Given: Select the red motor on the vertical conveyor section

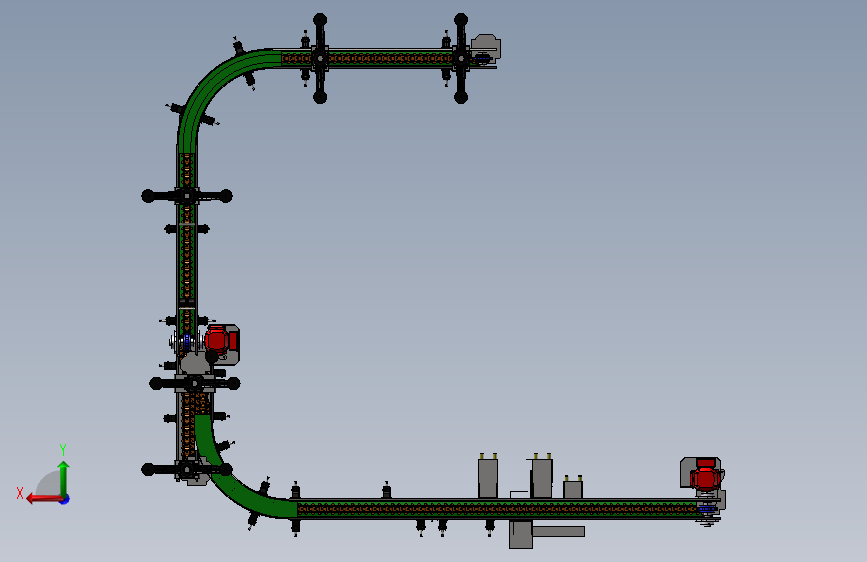Looking at the screenshot, I should click(x=220, y=340).
